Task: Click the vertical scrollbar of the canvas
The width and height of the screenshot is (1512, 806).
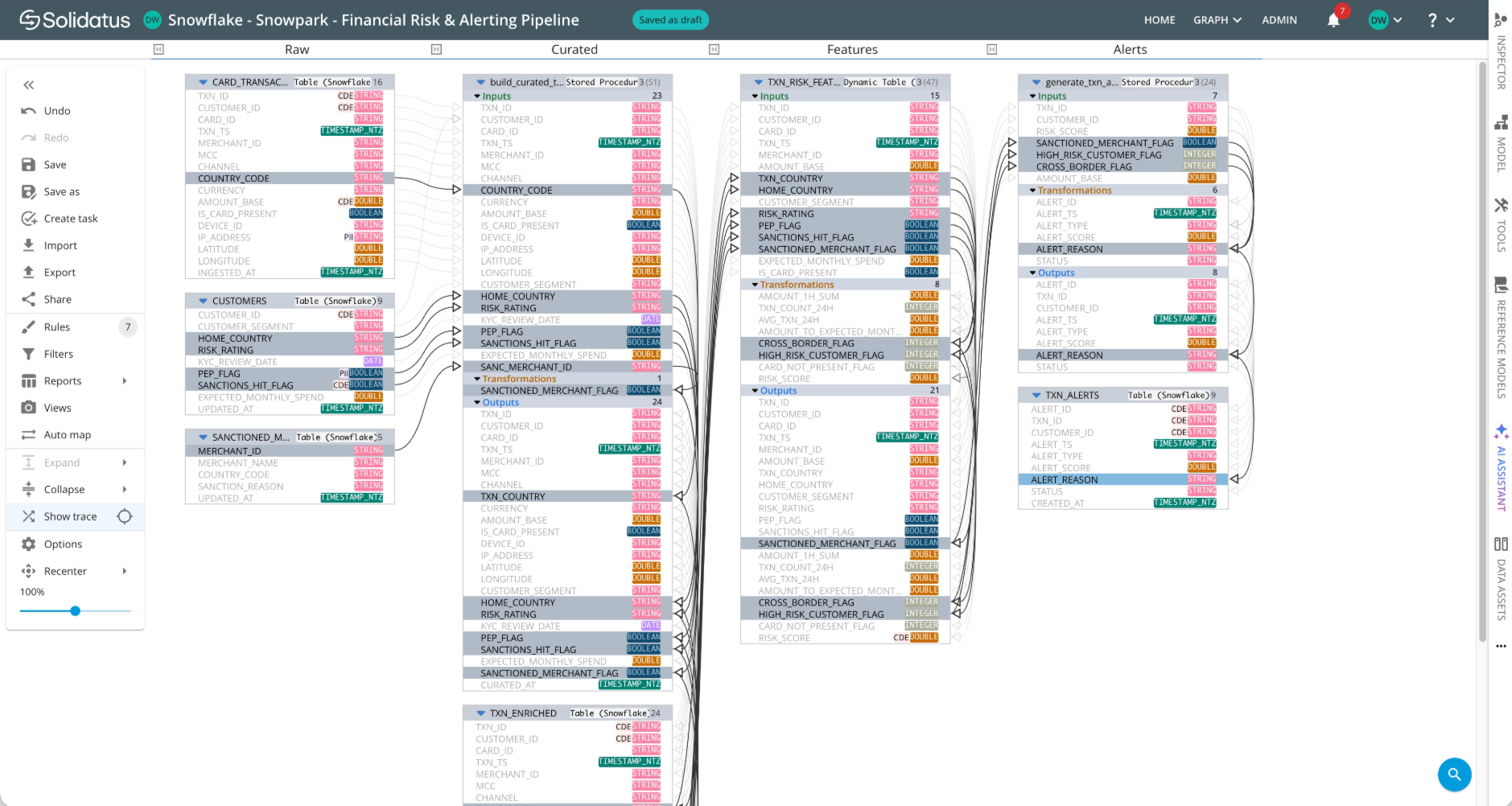Action: (x=1482, y=352)
